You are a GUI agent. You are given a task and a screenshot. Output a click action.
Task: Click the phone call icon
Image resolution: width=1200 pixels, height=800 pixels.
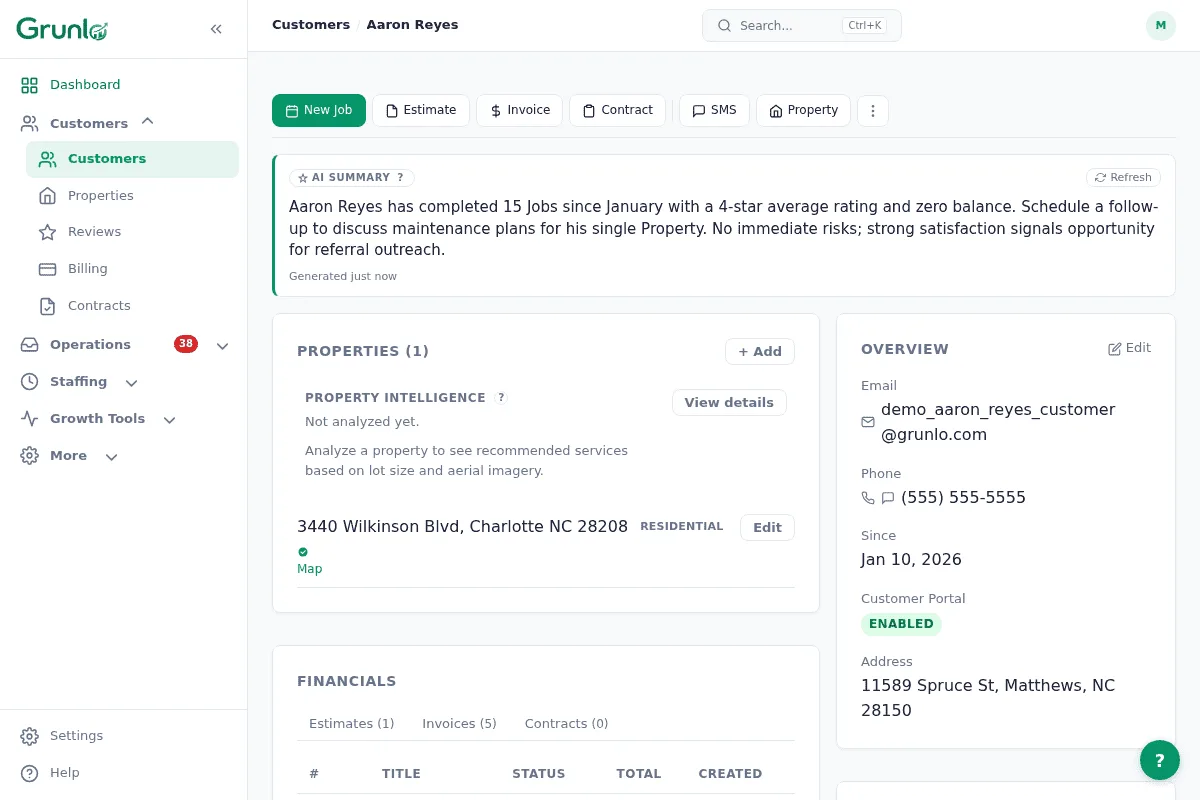click(868, 498)
